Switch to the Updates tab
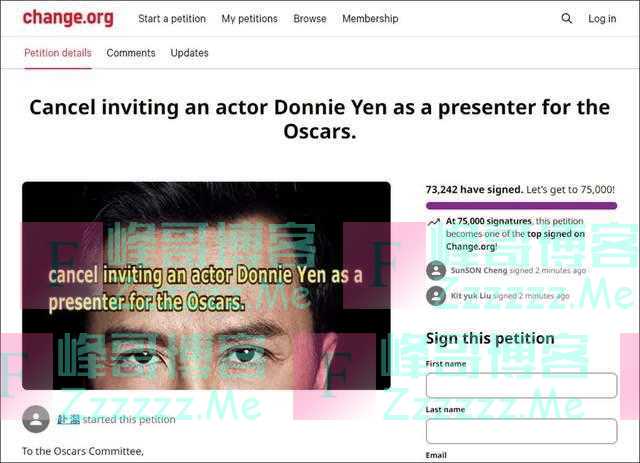This screenshot has width=640, height=463. (189, 53)
